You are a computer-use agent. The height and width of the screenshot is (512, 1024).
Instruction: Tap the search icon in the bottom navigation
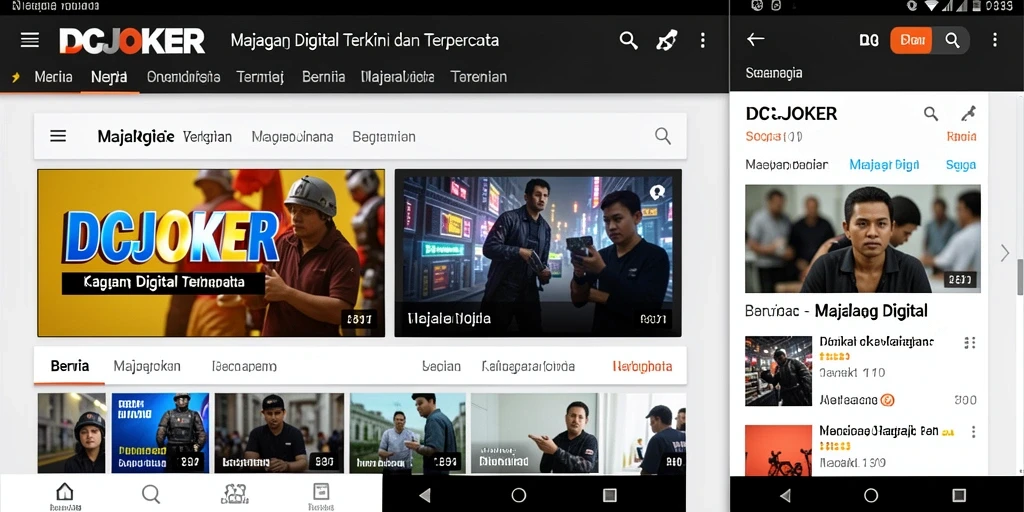(151, 494)
